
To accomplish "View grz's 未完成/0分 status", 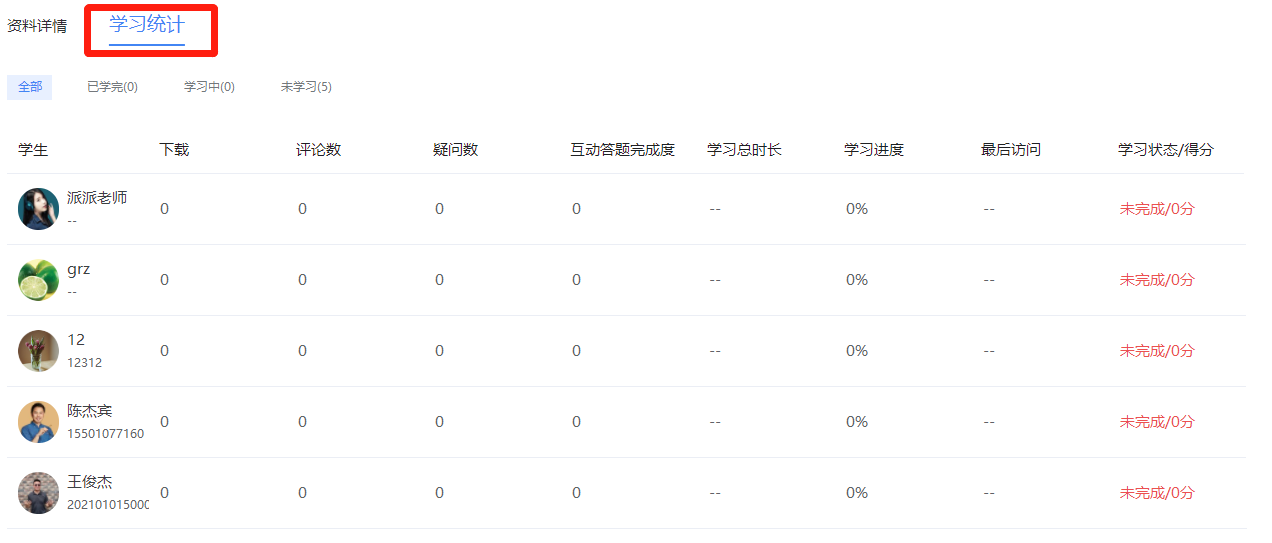I will coord(1157,280).
